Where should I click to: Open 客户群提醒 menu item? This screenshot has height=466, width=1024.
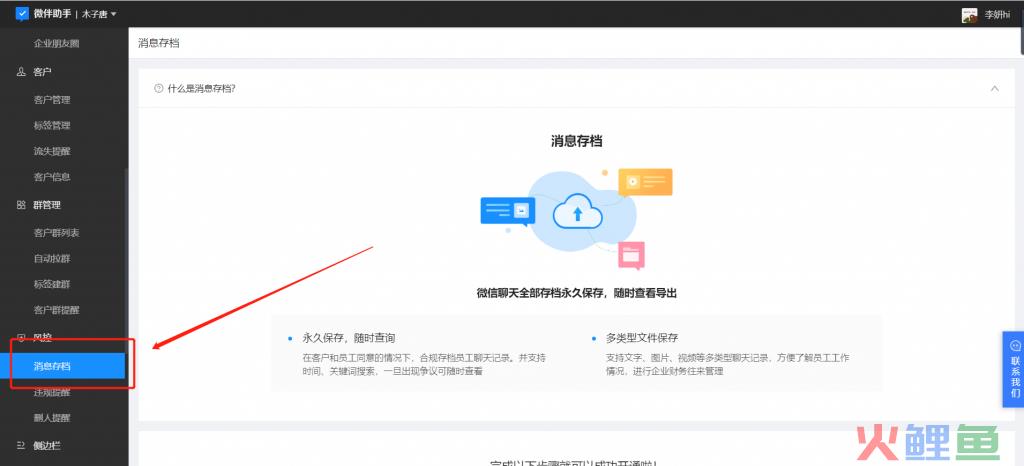tap(56, 310)
